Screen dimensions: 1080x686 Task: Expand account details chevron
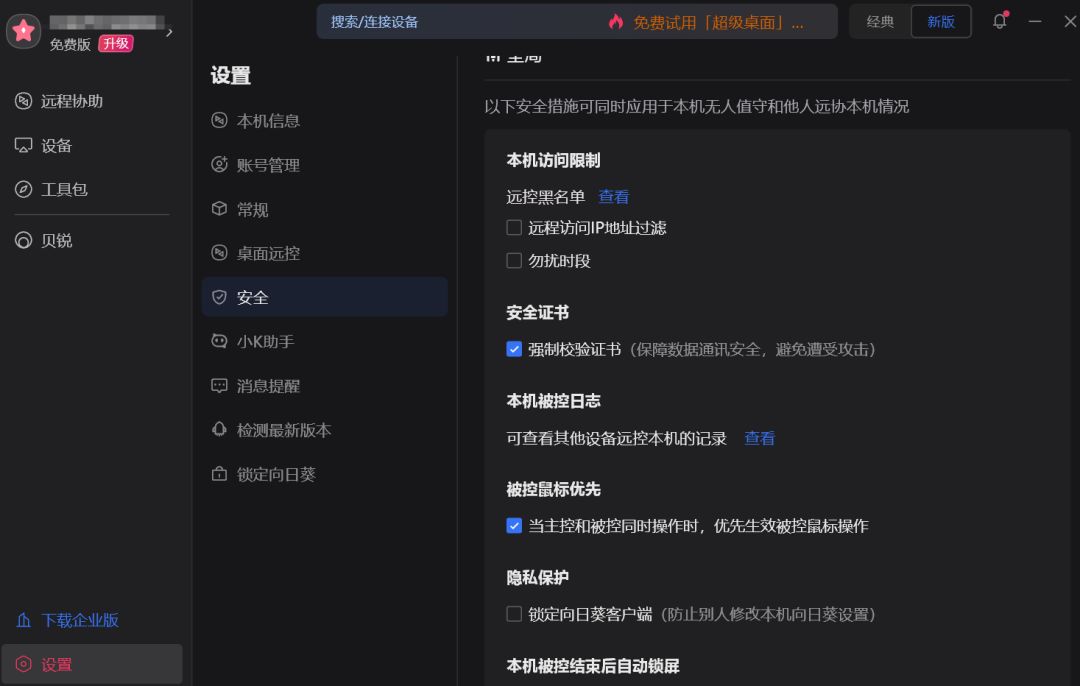(169, 32)
